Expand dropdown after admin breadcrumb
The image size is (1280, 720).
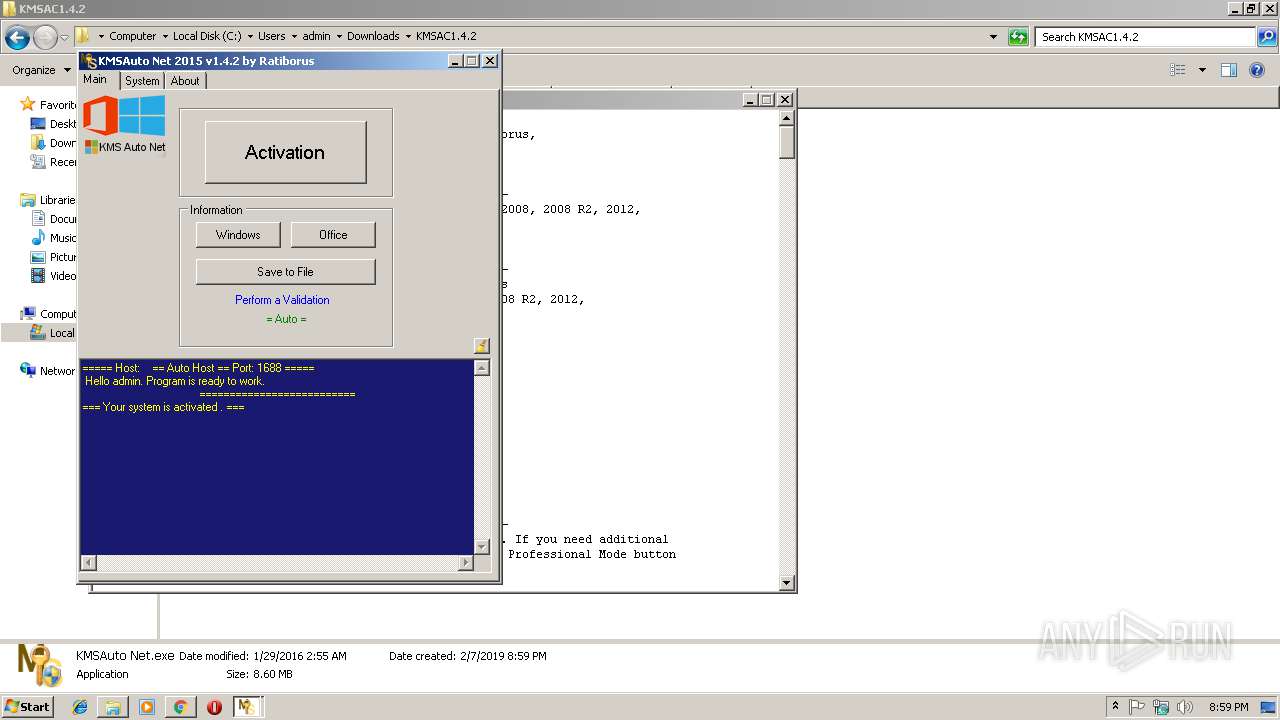tap(339, 36)
